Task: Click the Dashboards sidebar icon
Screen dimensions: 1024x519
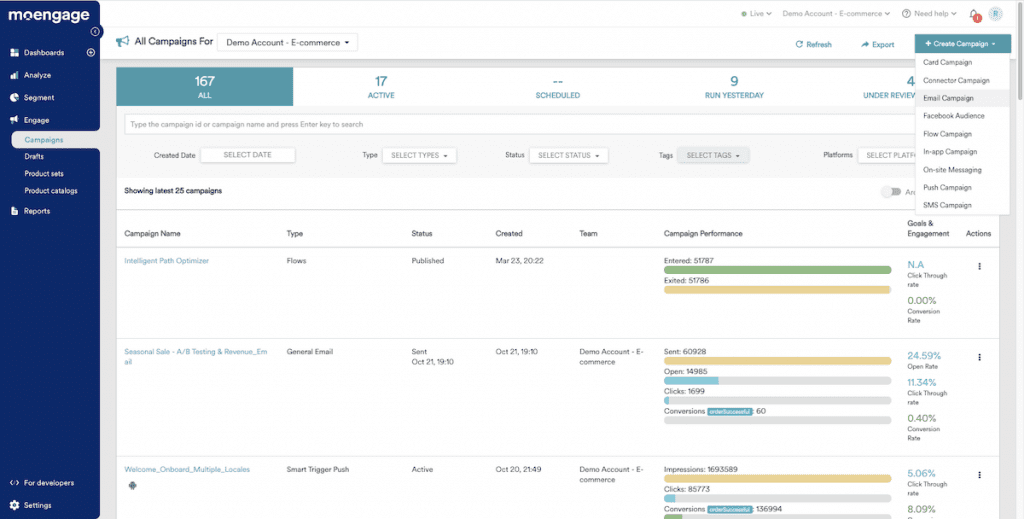Action: pos(14,53)
